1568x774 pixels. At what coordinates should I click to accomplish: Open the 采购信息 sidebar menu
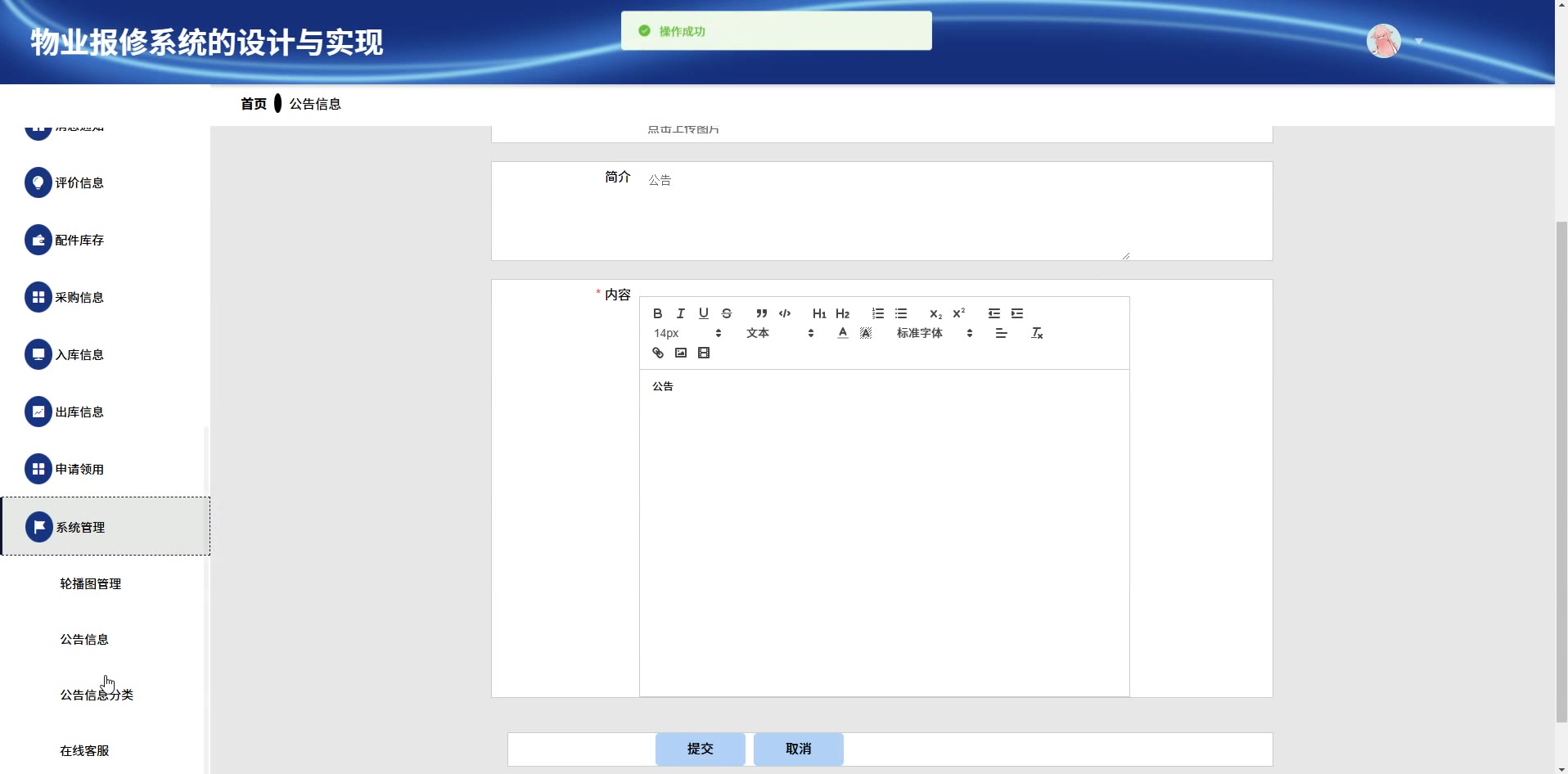pos(105,297)
